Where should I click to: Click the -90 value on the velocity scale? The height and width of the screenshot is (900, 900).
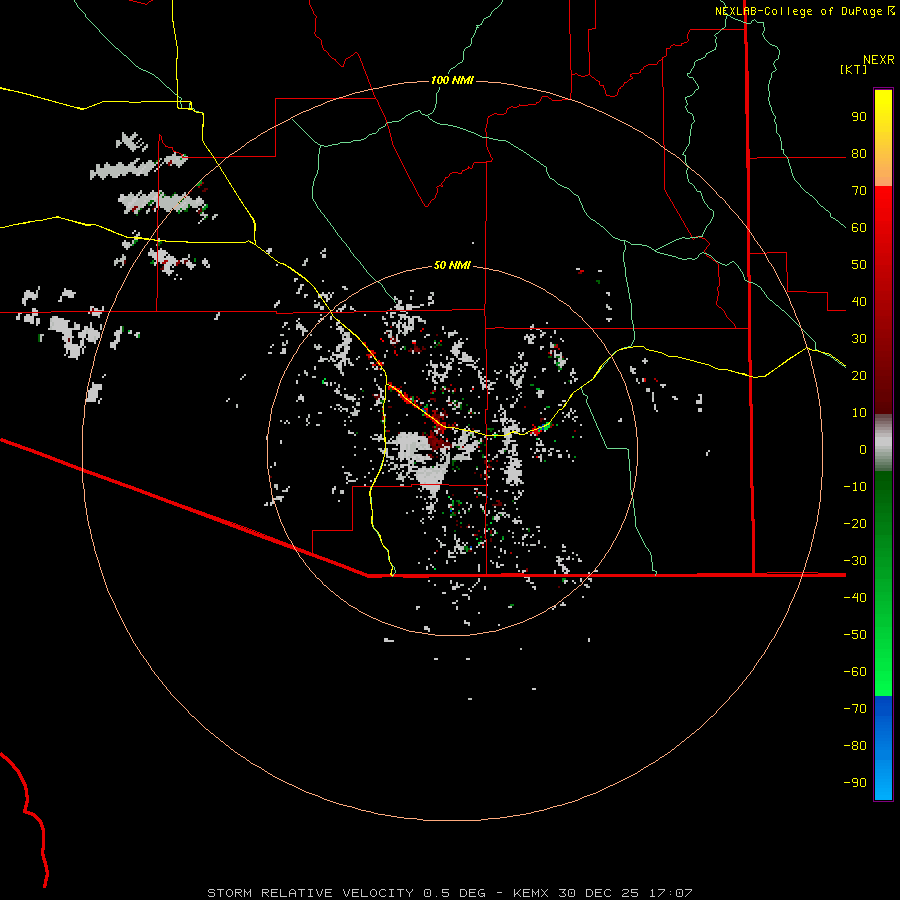click(855, 783)
